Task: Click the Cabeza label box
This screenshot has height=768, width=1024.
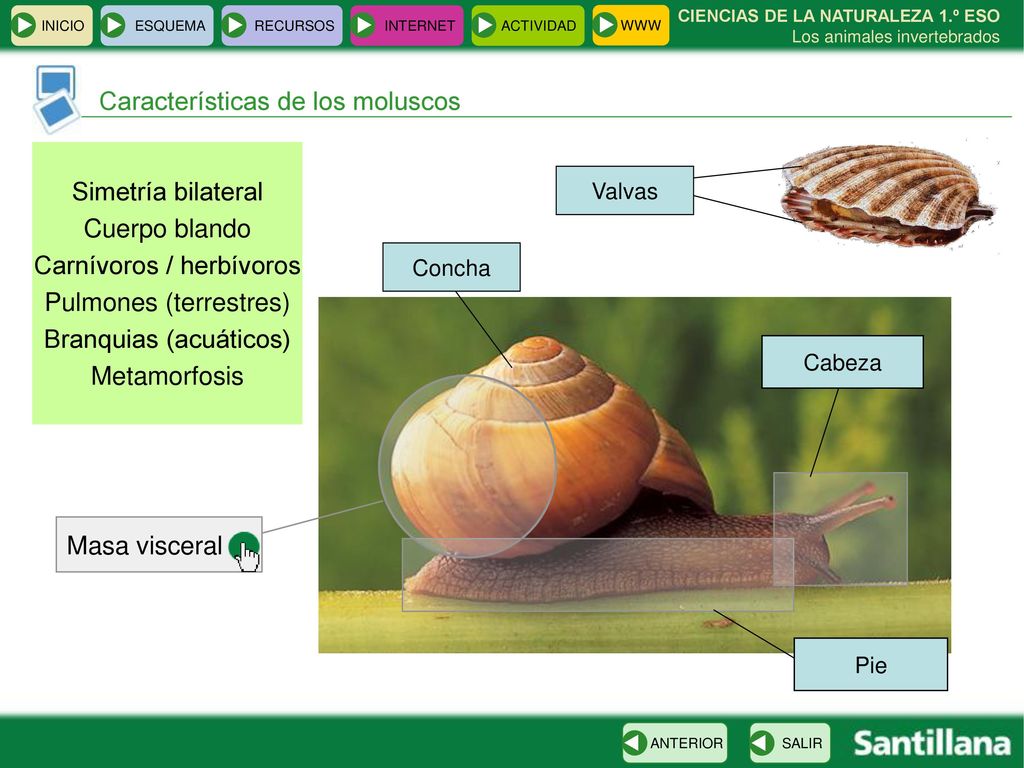Action: (x=842, y=362)
